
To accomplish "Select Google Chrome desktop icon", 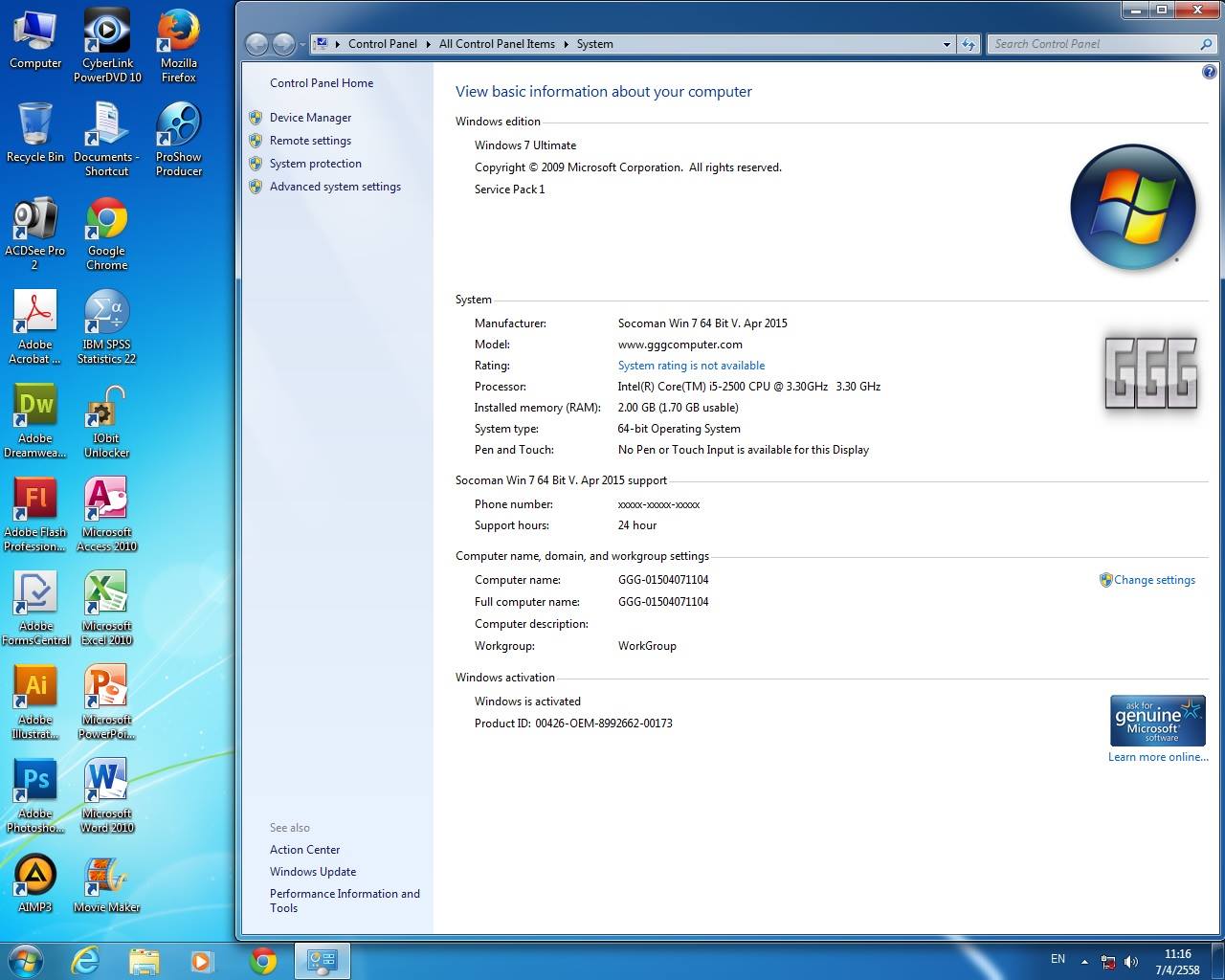I will pyautogui.click(x=107, y=234).
